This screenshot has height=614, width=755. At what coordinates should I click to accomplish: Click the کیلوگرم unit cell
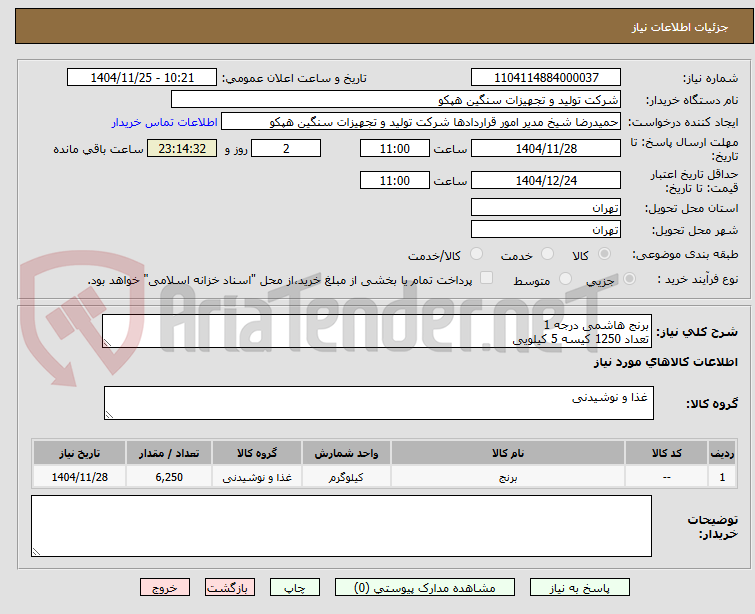pos(346,477)
